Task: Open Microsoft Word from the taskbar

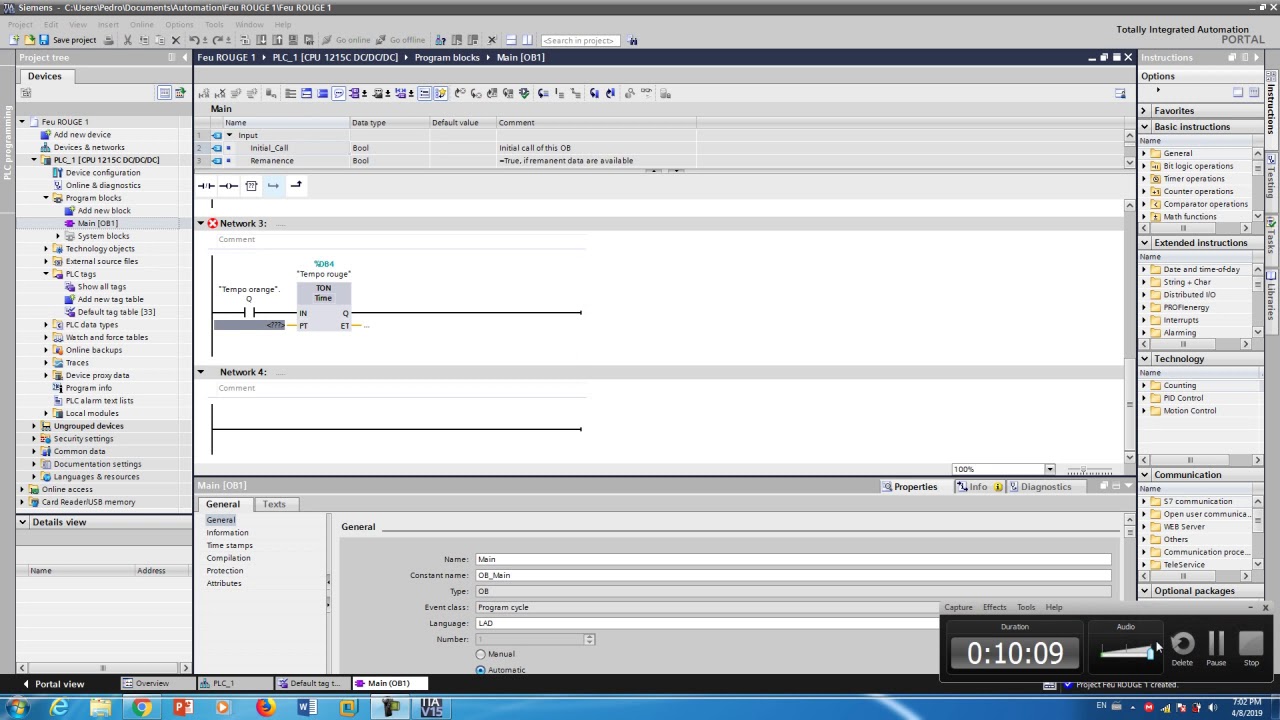Action: point(307,708)
